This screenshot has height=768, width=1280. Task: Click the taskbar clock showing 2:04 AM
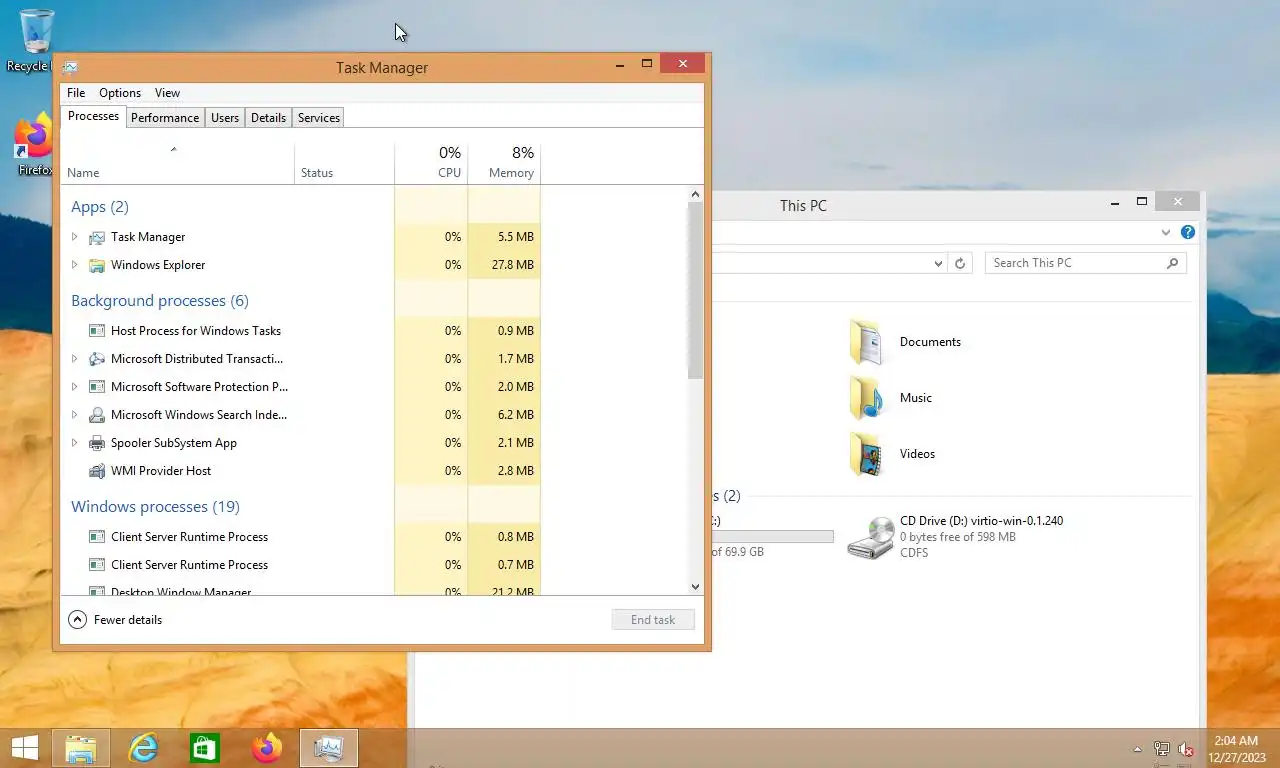(1238, 749)
